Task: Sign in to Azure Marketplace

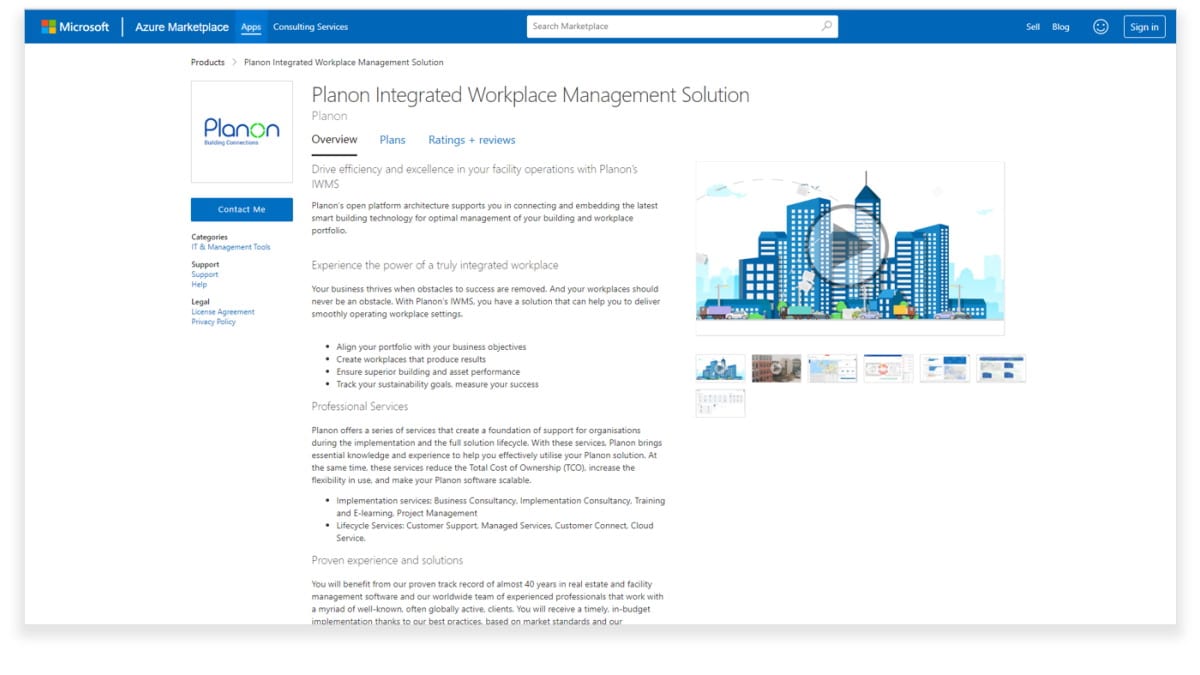Action: pyautogui.click(x=1143, y=26)
